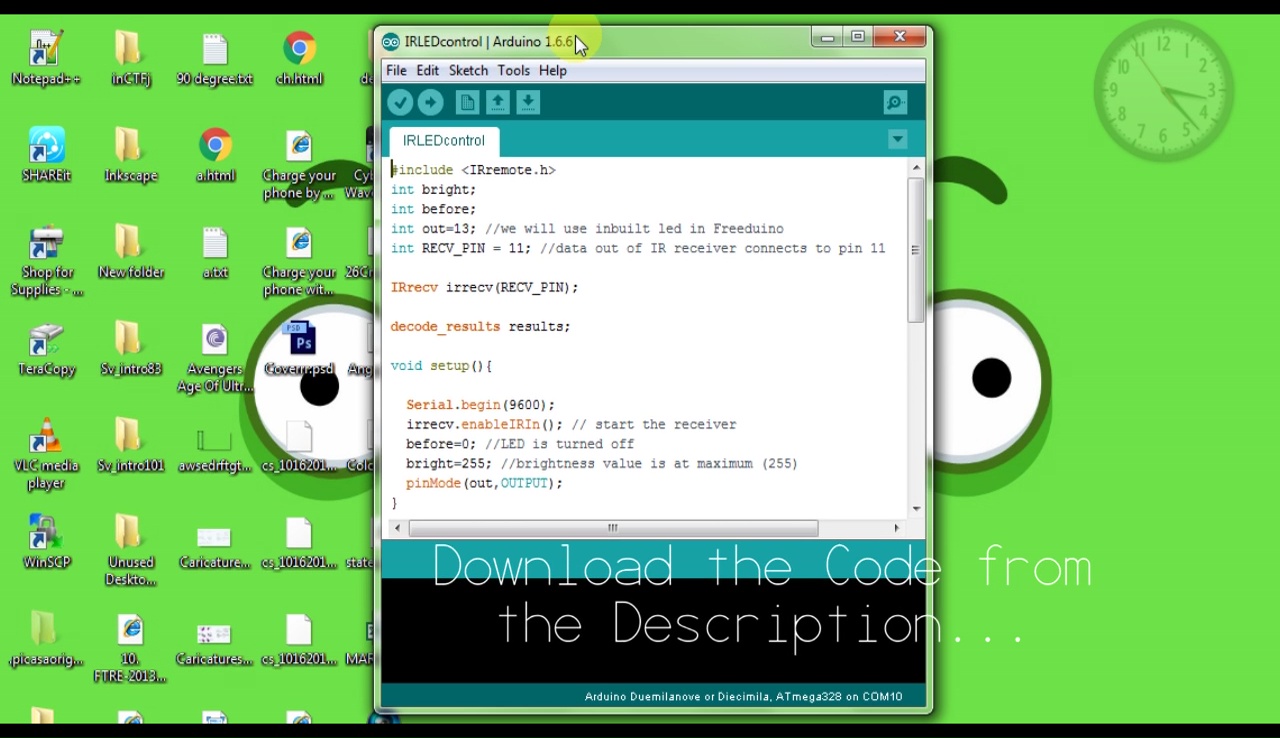1280x738 pixels.
Task: Select the New folder icon on desktop
Action: tap(131, 252)
